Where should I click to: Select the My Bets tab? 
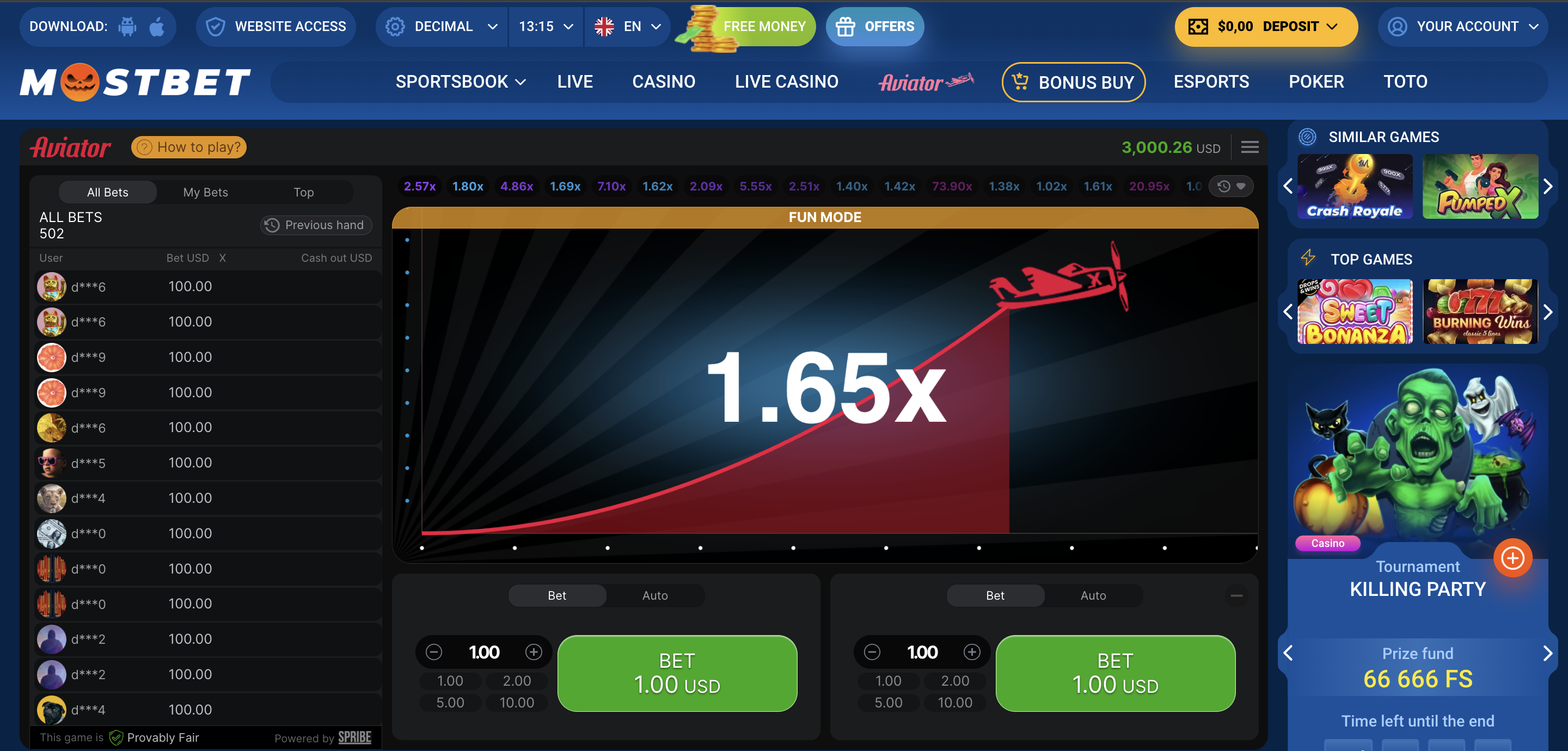[206, 192]
